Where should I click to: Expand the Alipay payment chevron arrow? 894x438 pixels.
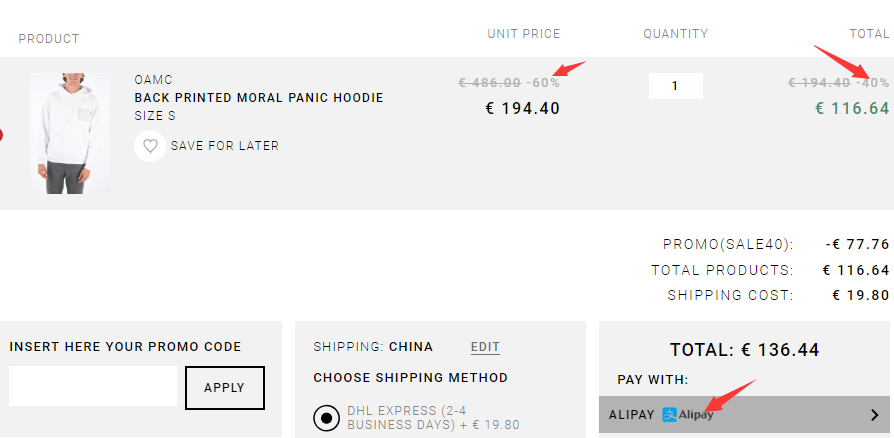click(875, 415)
